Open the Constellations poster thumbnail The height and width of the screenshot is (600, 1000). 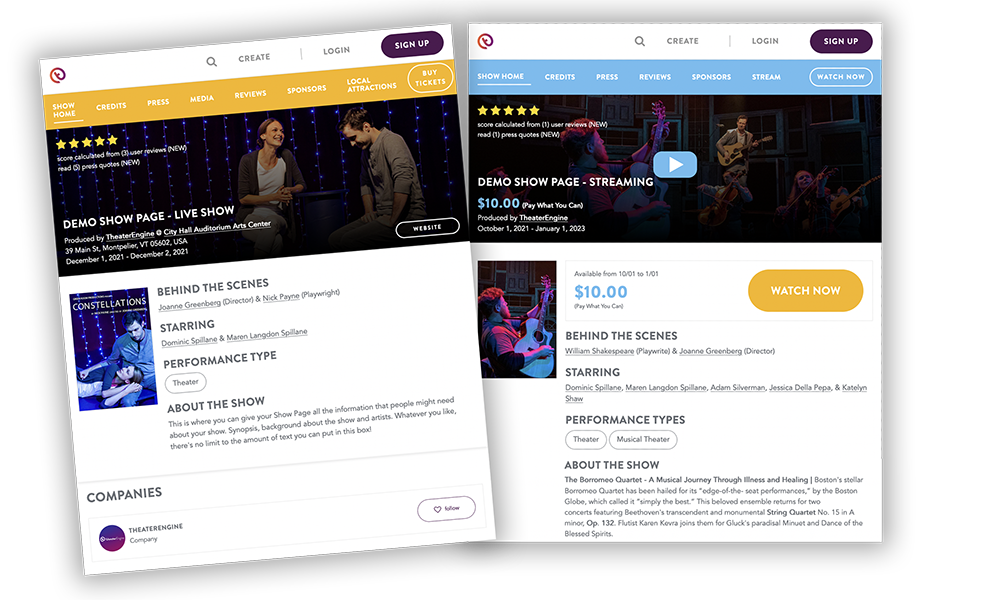(114, 349)
